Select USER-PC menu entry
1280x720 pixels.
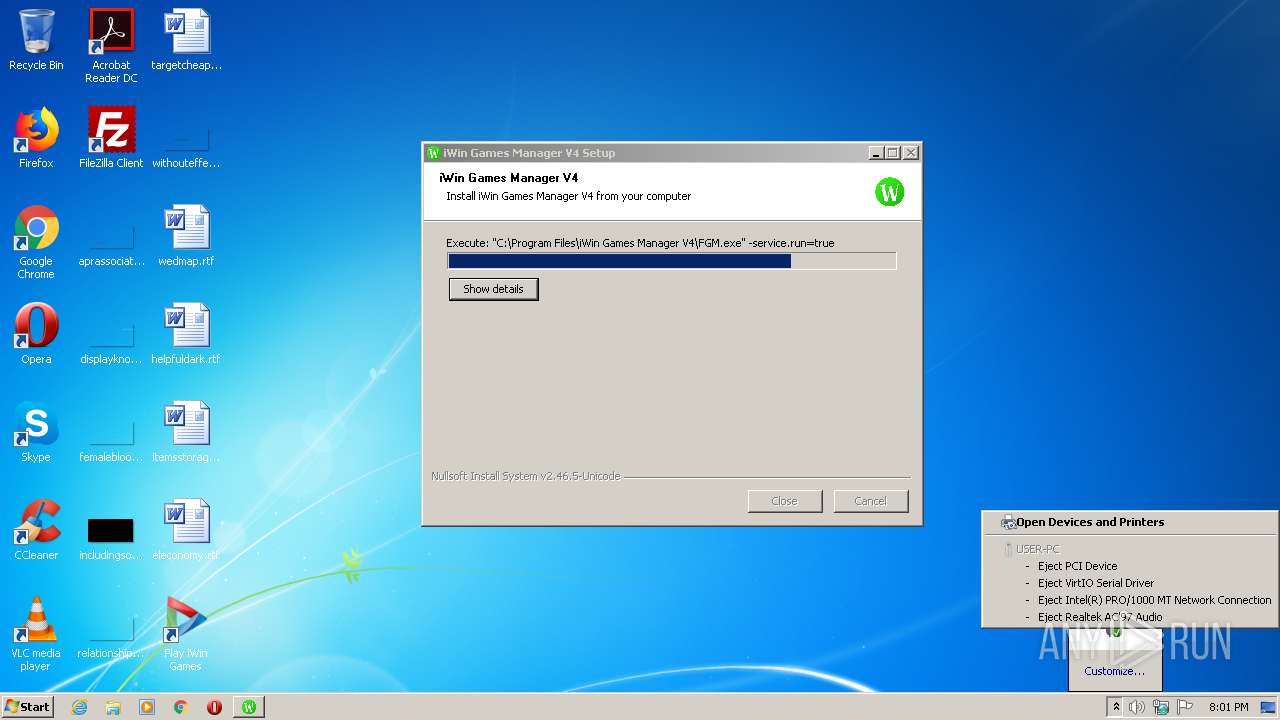tap(1038, 549)
